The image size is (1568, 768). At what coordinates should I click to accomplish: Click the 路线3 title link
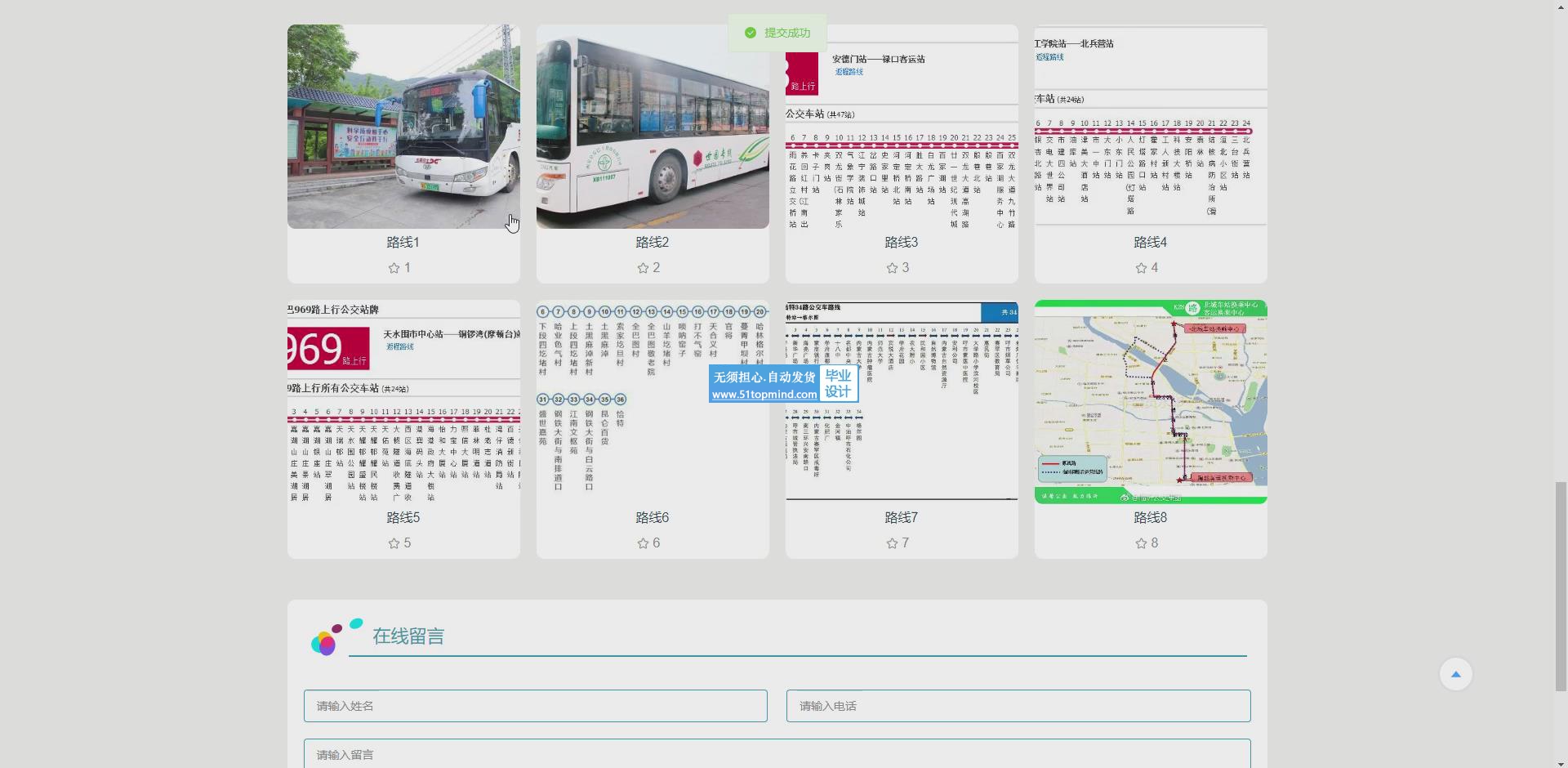[902, 243]
